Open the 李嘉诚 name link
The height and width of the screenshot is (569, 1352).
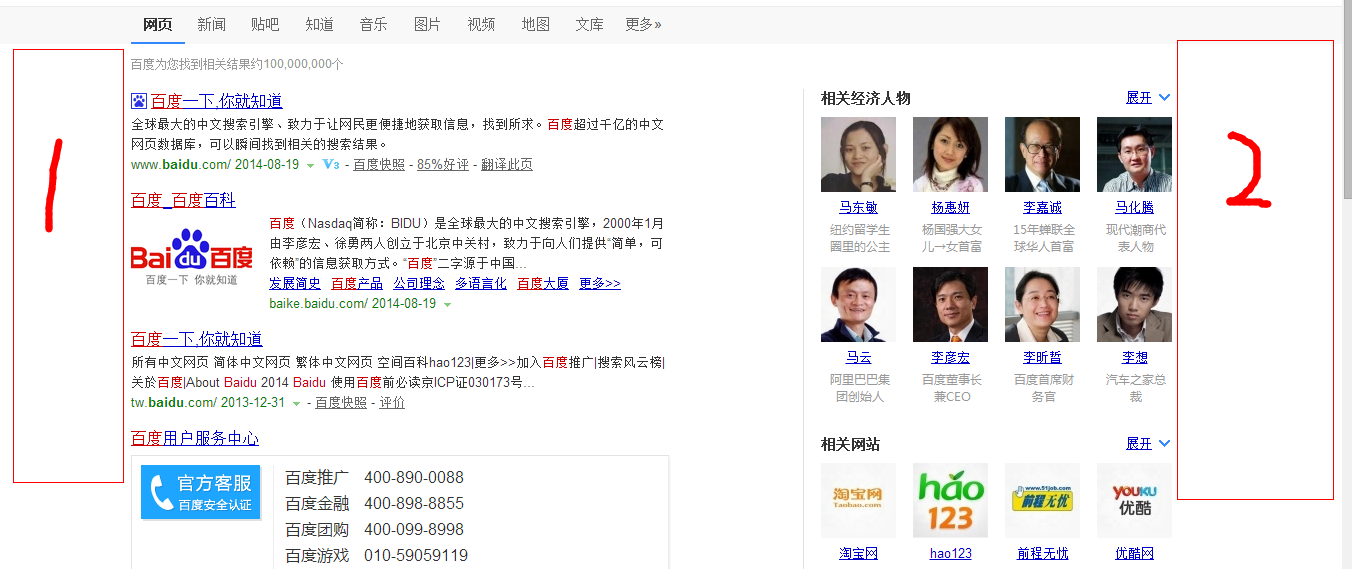(1042, 208)
